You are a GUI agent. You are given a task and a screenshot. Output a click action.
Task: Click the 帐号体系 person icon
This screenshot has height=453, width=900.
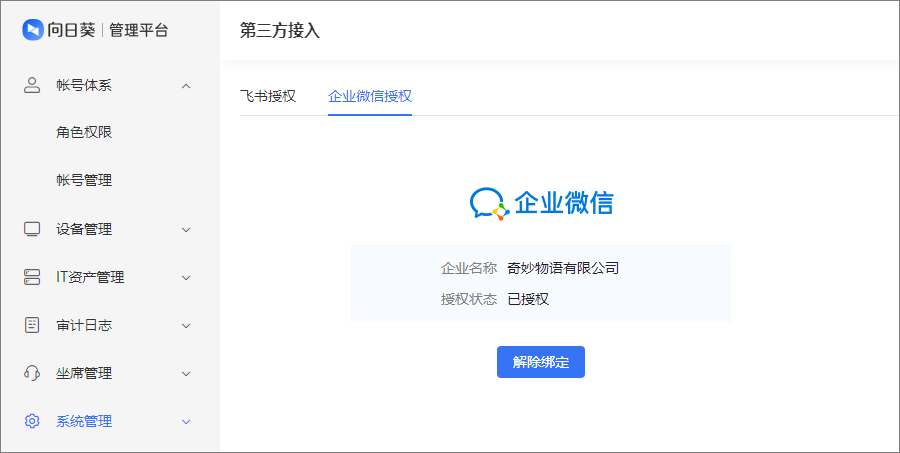click(32, 86)
